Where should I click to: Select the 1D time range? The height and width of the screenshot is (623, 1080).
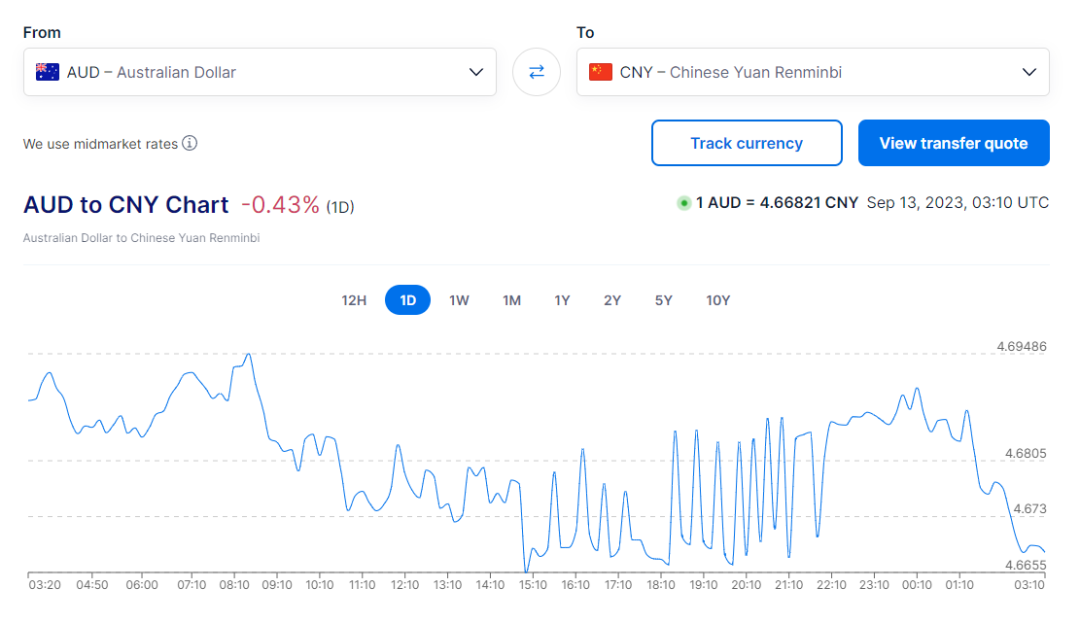(x=408, y=300)
